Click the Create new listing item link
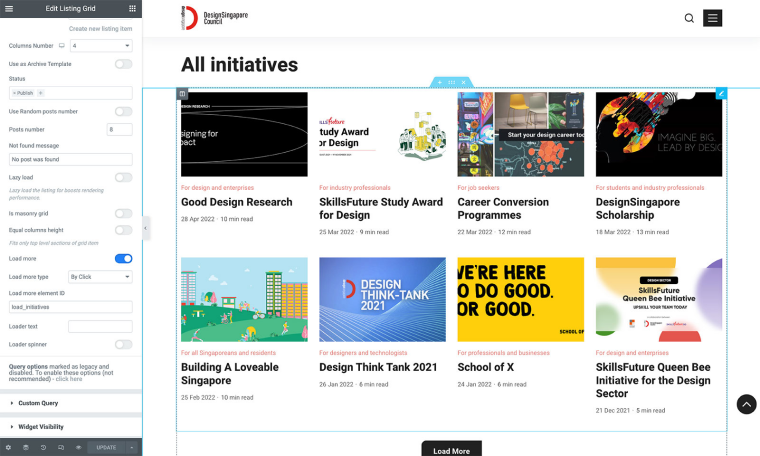The image size is (760, 456). (x=100, y=29)
